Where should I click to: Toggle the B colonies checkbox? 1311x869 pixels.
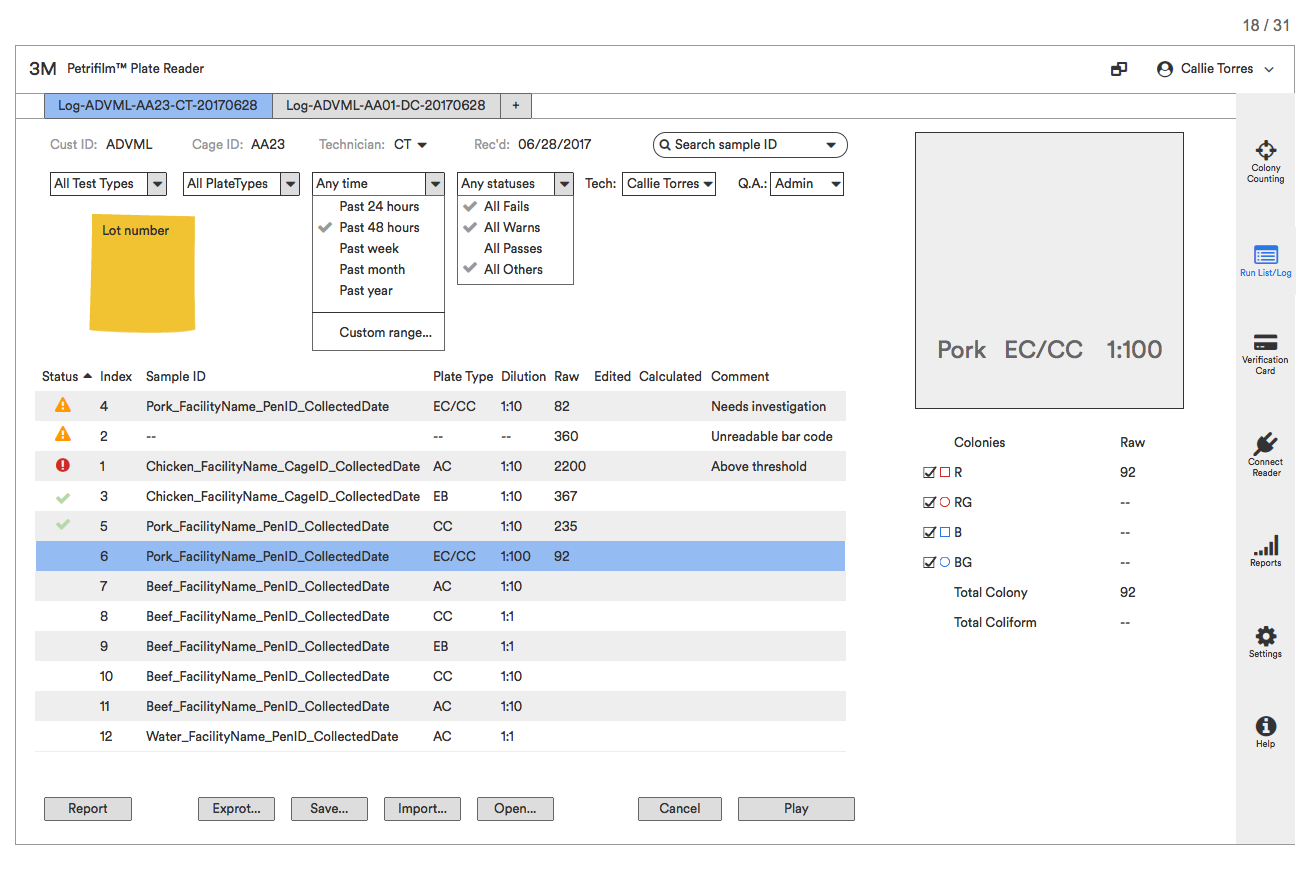coord(930,532)
